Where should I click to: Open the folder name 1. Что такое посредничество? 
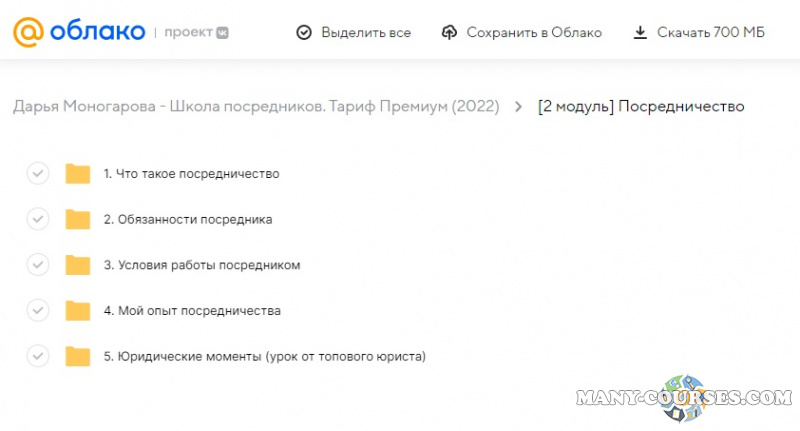click(x=191, y=174)
